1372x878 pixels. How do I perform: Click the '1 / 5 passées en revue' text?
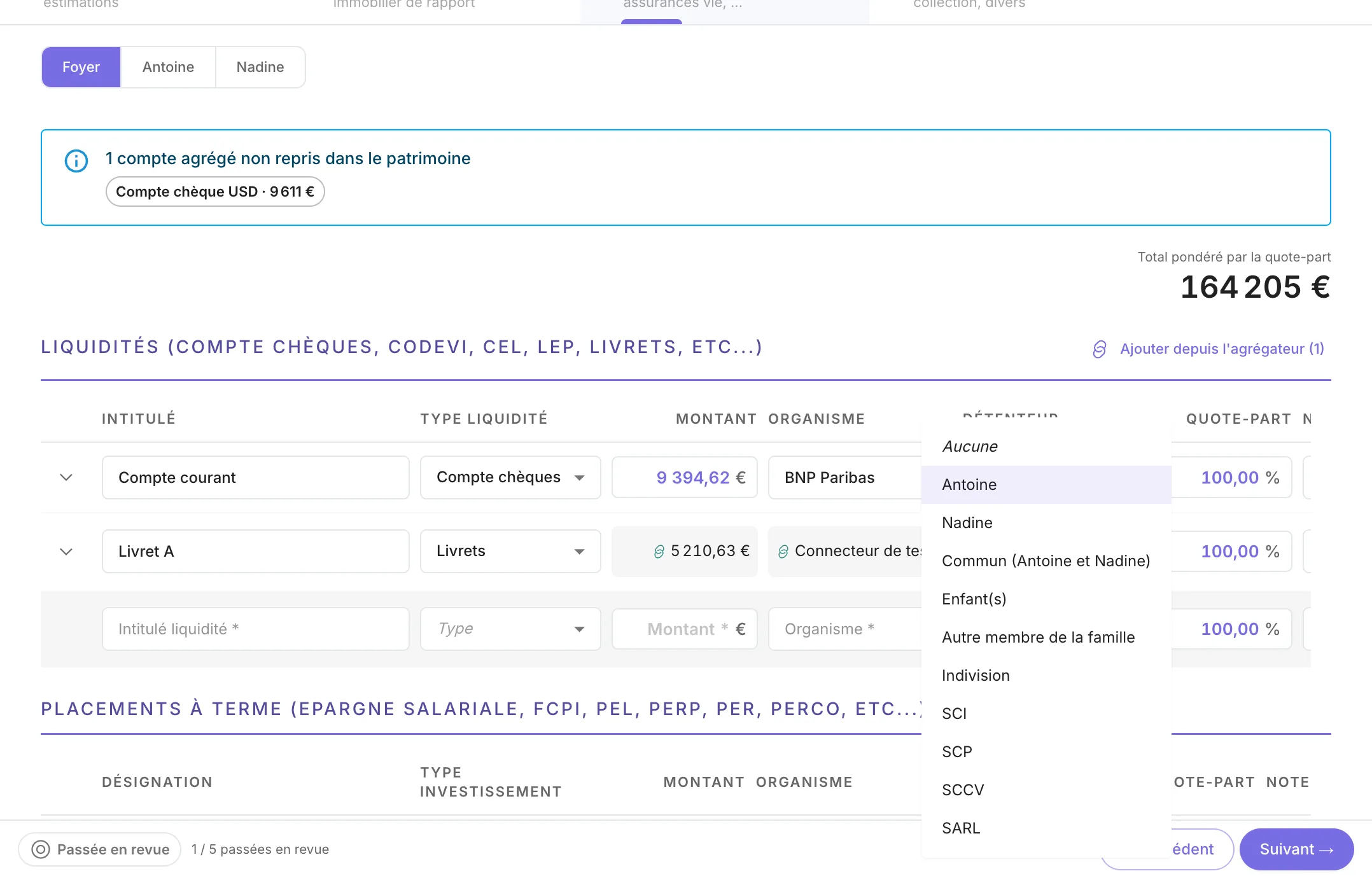(260, 849)
